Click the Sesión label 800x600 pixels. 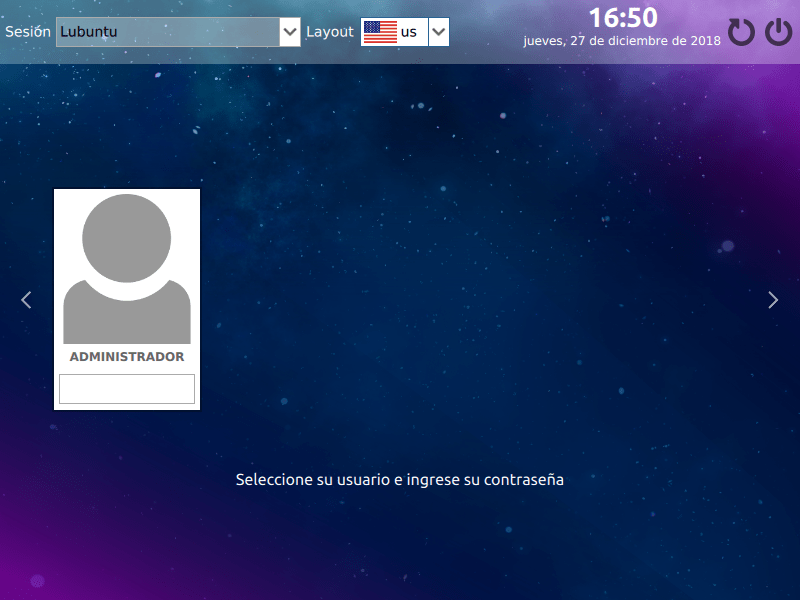pos(27,31)
